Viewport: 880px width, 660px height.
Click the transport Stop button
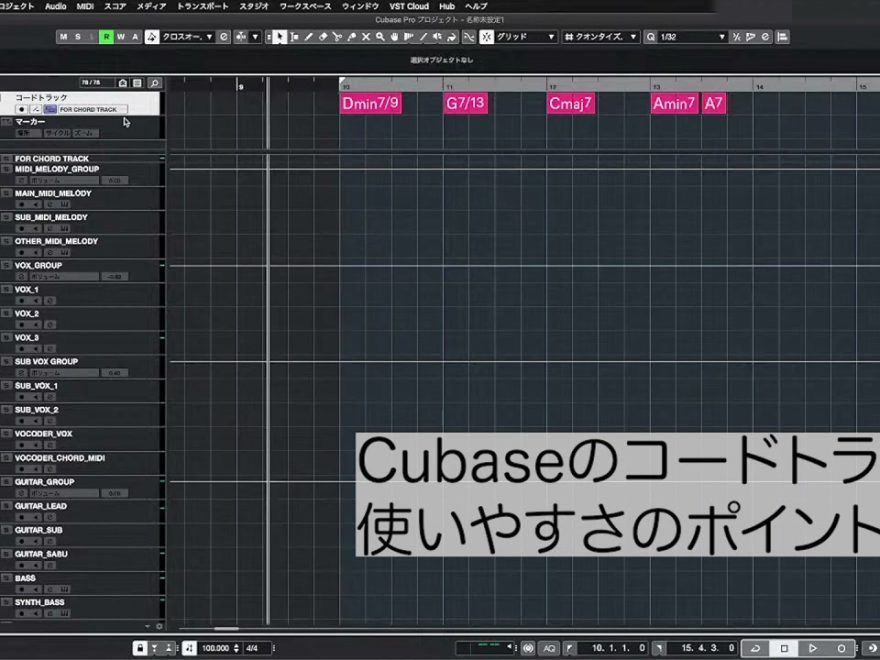pyautogui.click(x=784, y=648)
